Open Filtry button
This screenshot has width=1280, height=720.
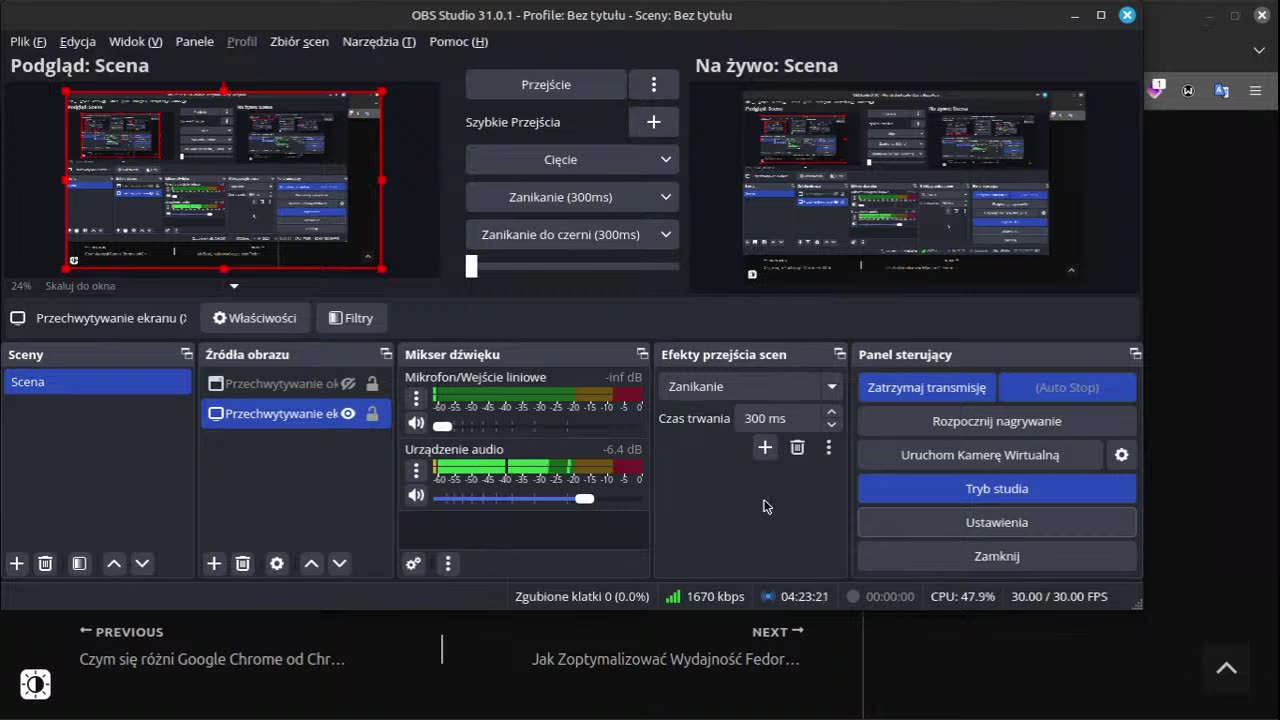[x=351, y=318]
